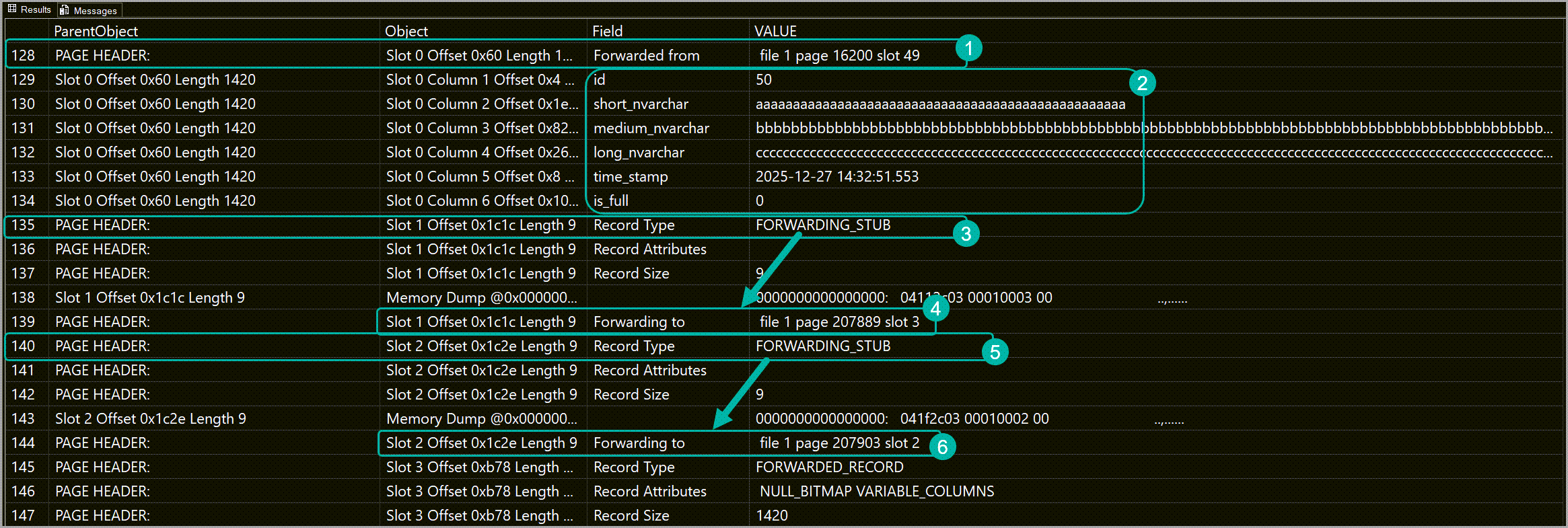Click the teal annotation marker numbered 1
Image resolution: width=1568 pixels, height=528 pixels.
968,48
